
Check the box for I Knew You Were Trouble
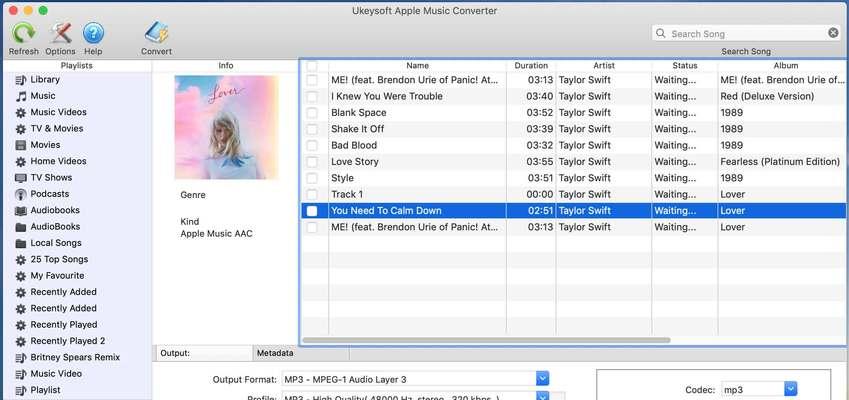(x=312, y=96)
